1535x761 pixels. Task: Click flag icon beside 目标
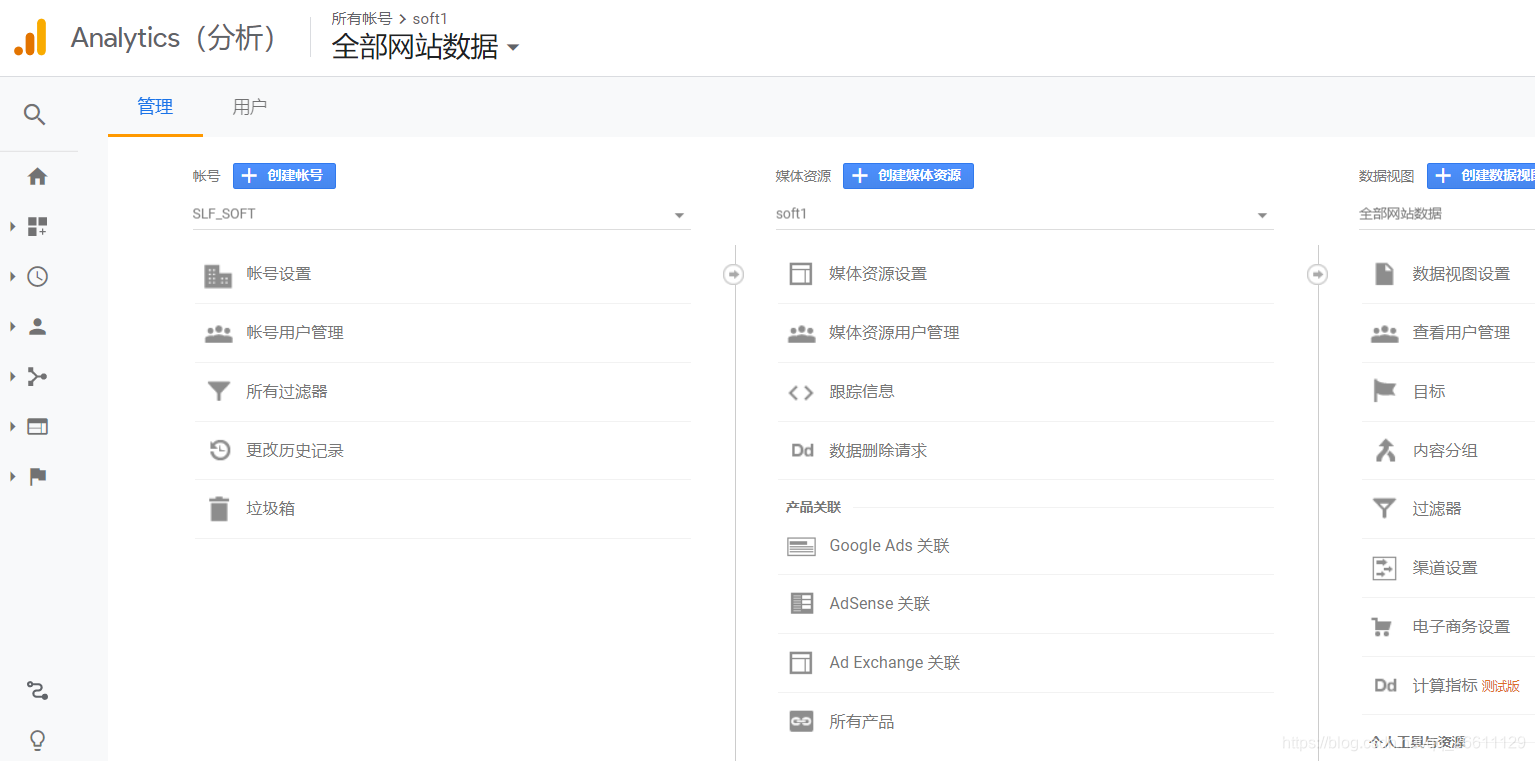(1384, 391)
